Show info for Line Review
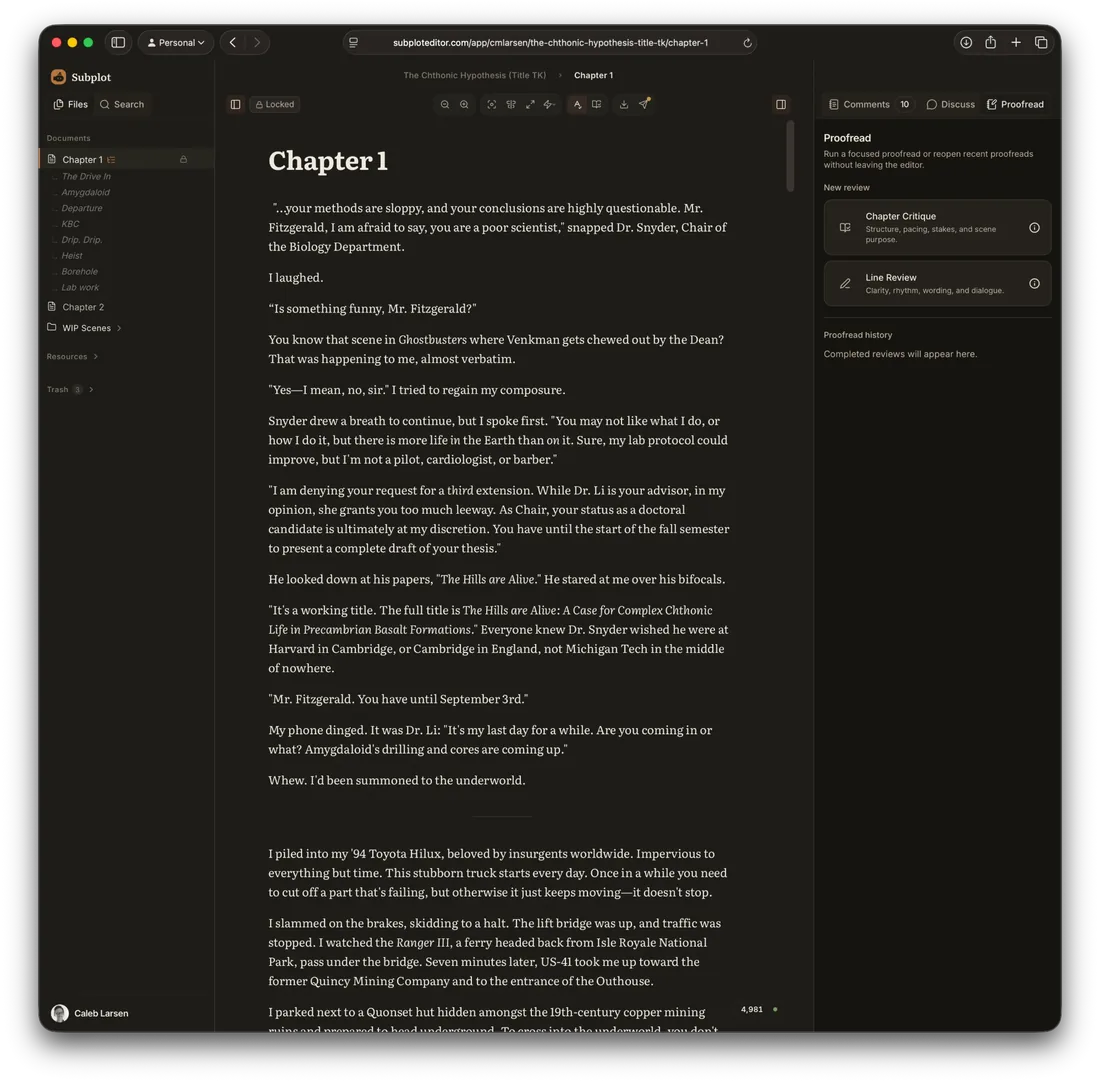This screenshot has width=1100, height=1083. coord(1034,283)
